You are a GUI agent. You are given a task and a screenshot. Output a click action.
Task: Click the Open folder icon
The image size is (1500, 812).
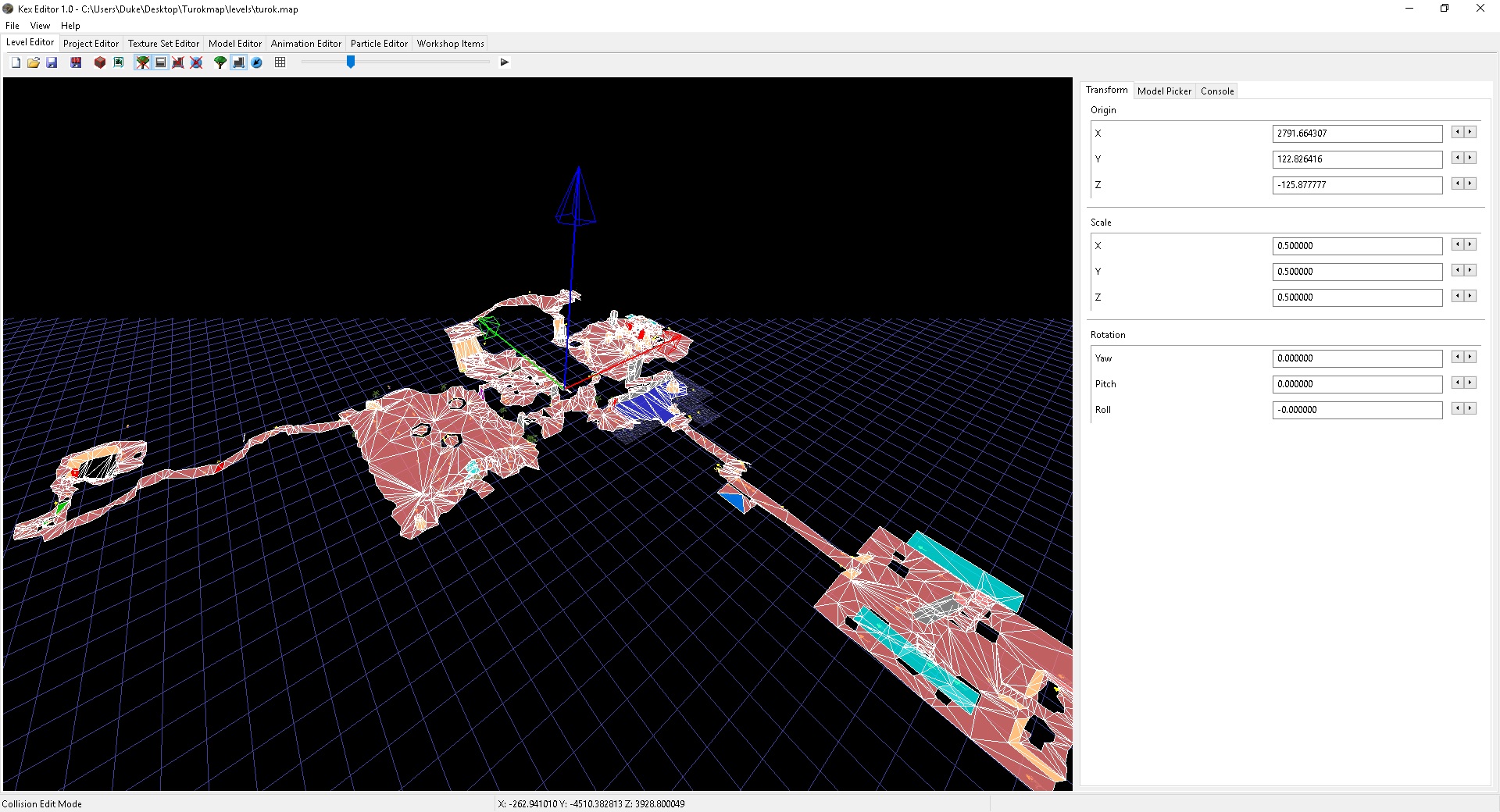pyautogui.click(x=34, y=62)
